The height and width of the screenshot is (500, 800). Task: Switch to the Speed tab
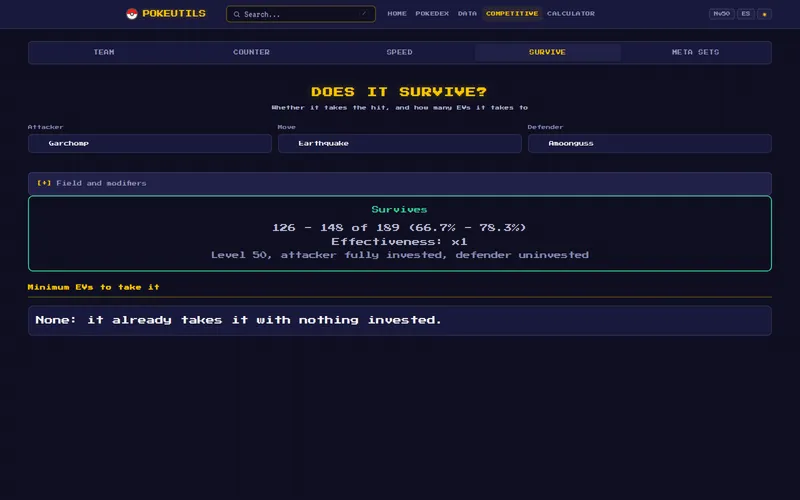click(399, 53)
